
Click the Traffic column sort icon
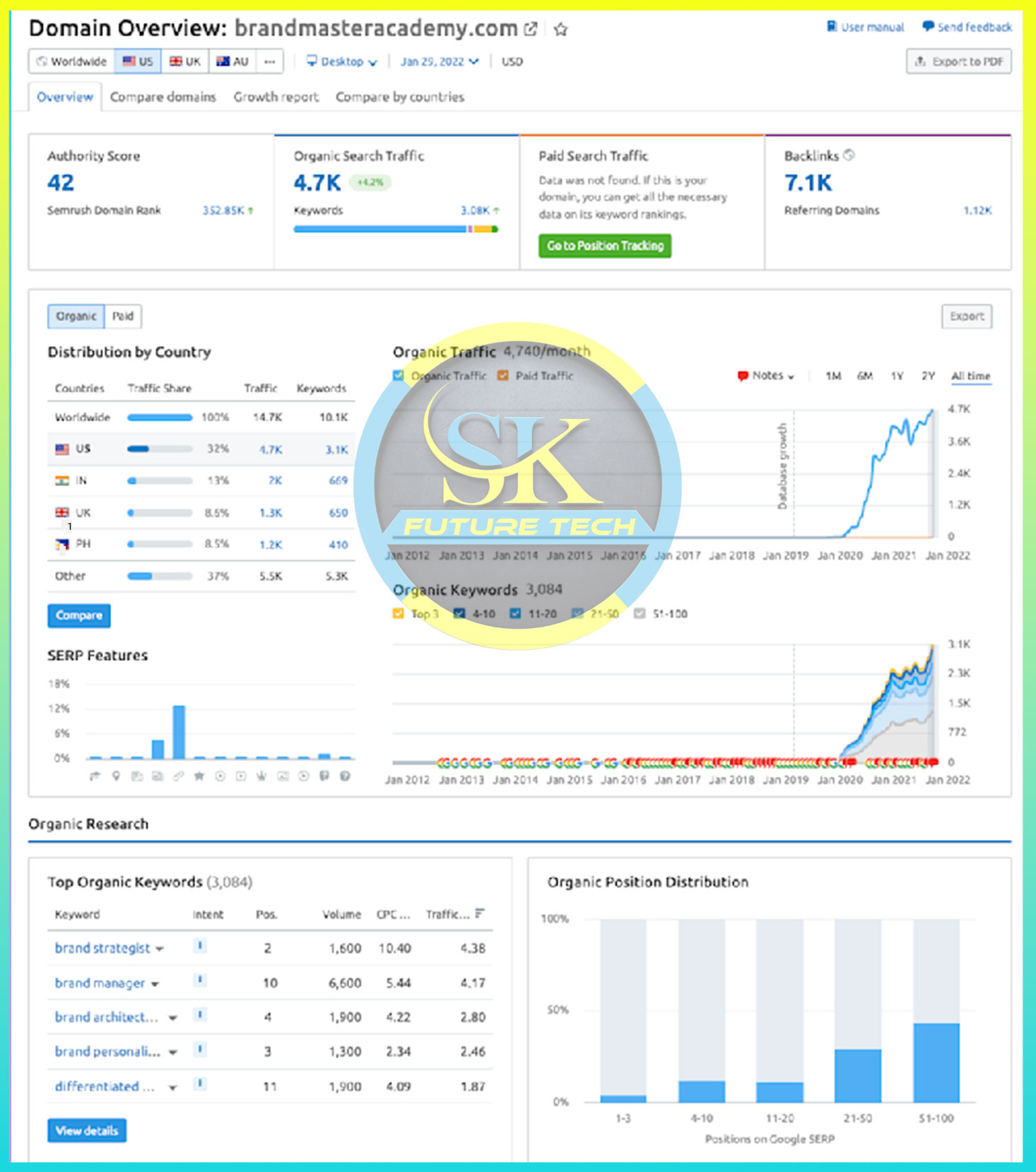click(480, 913)
